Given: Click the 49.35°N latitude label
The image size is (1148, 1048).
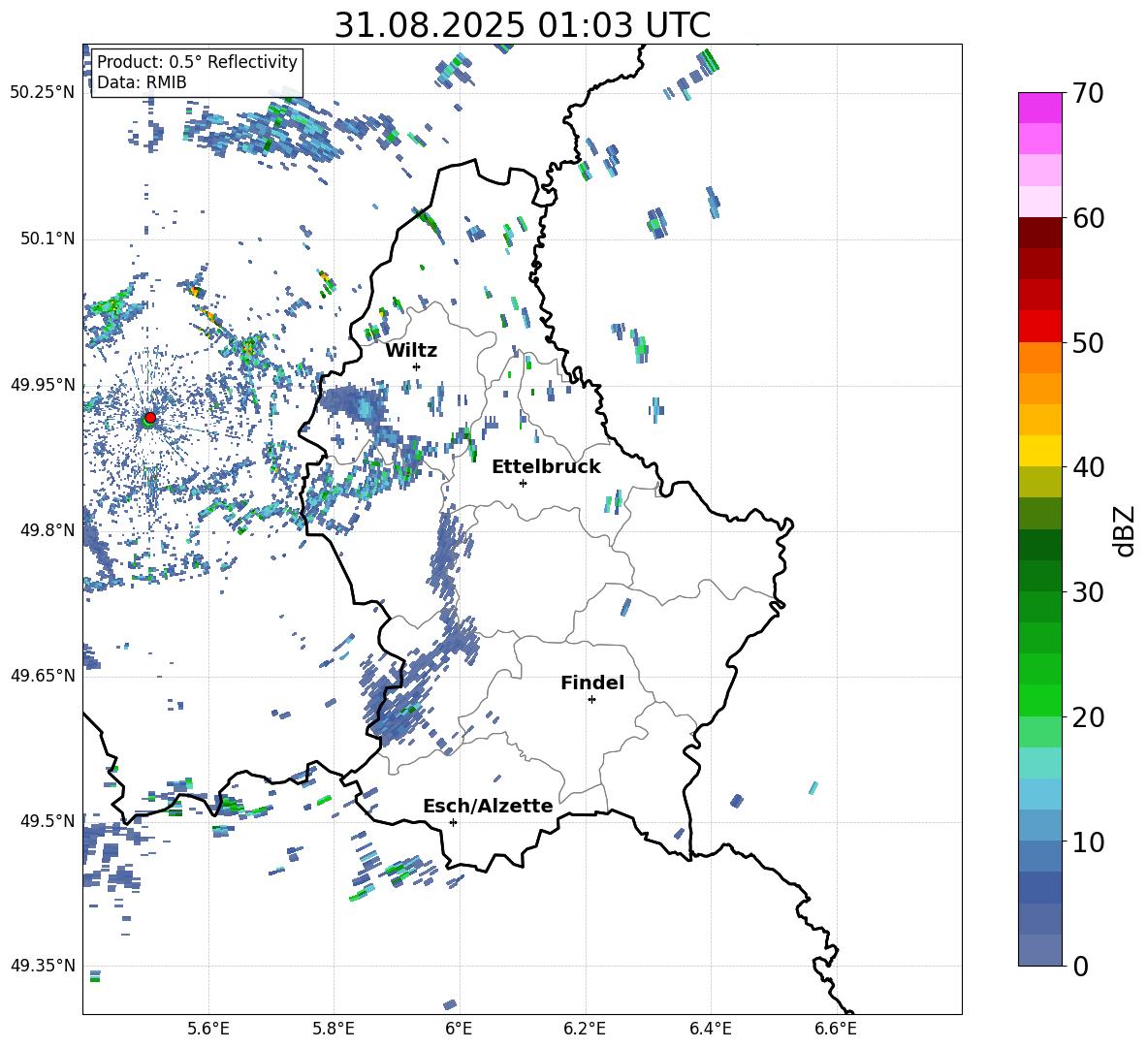Looking at the screenshot, I should pyautogui.click(x=43, y=966).
